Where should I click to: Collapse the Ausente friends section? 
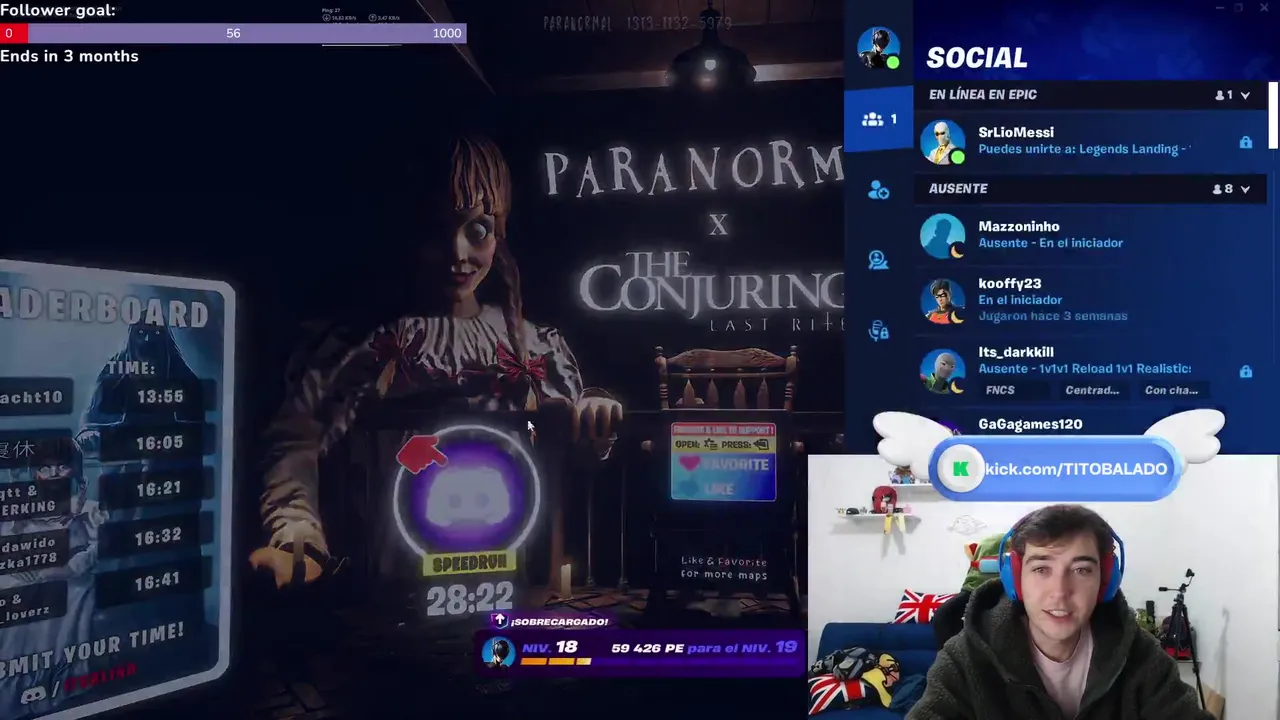tap(1245, 189)
